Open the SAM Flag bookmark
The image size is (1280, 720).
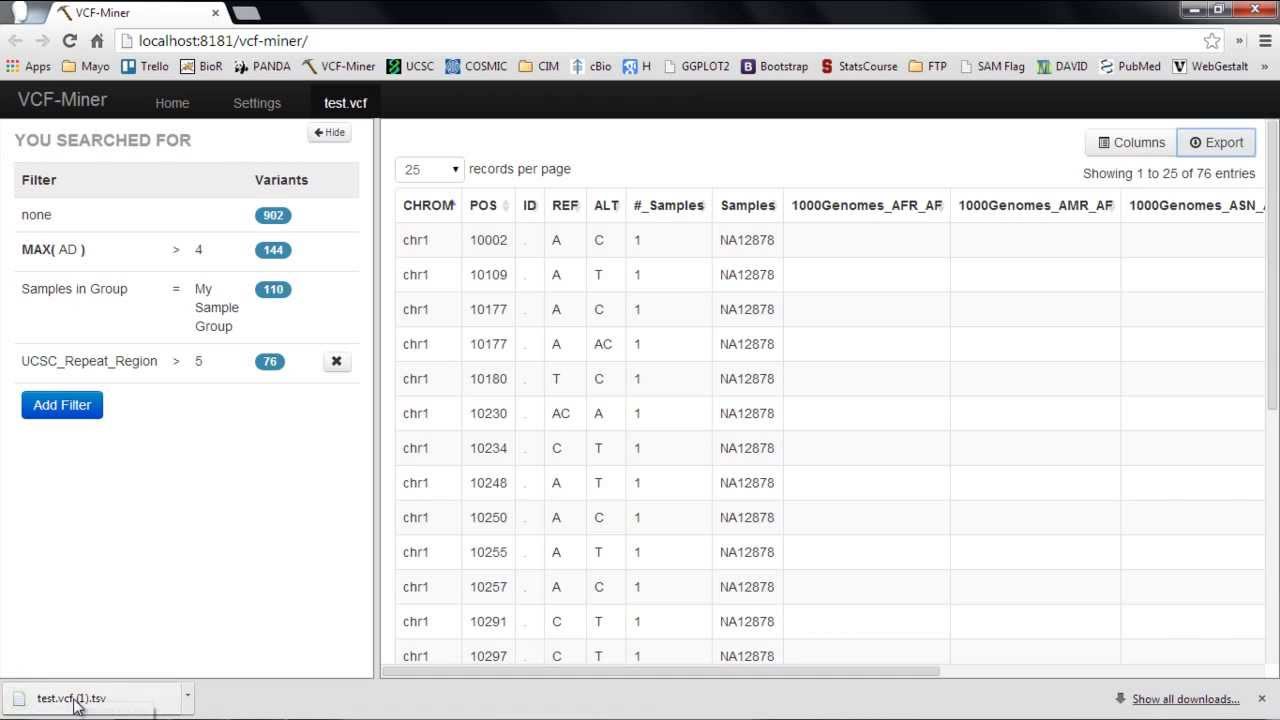[x=992, y=66]
